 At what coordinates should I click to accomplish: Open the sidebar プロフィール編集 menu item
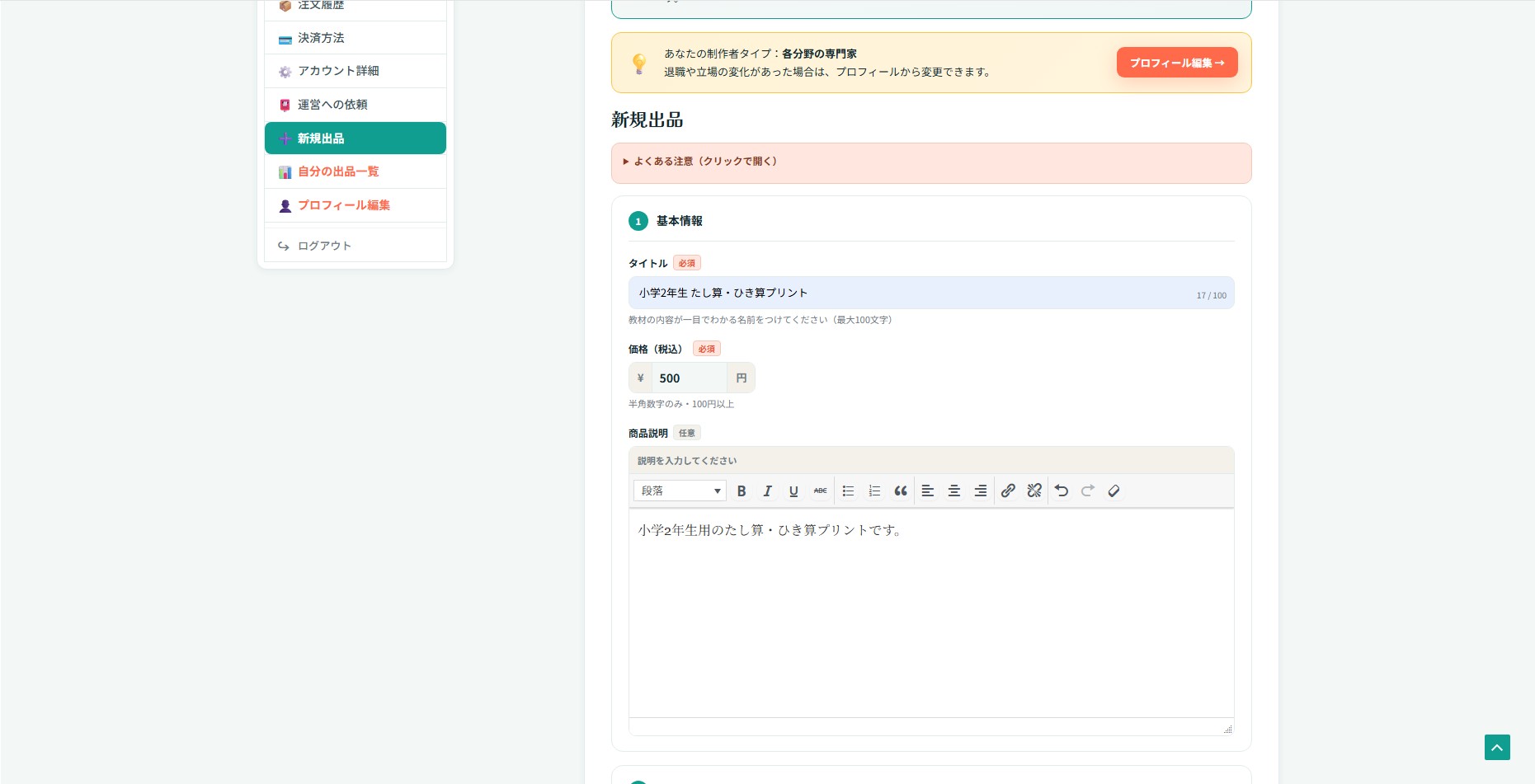click(355, 205)
